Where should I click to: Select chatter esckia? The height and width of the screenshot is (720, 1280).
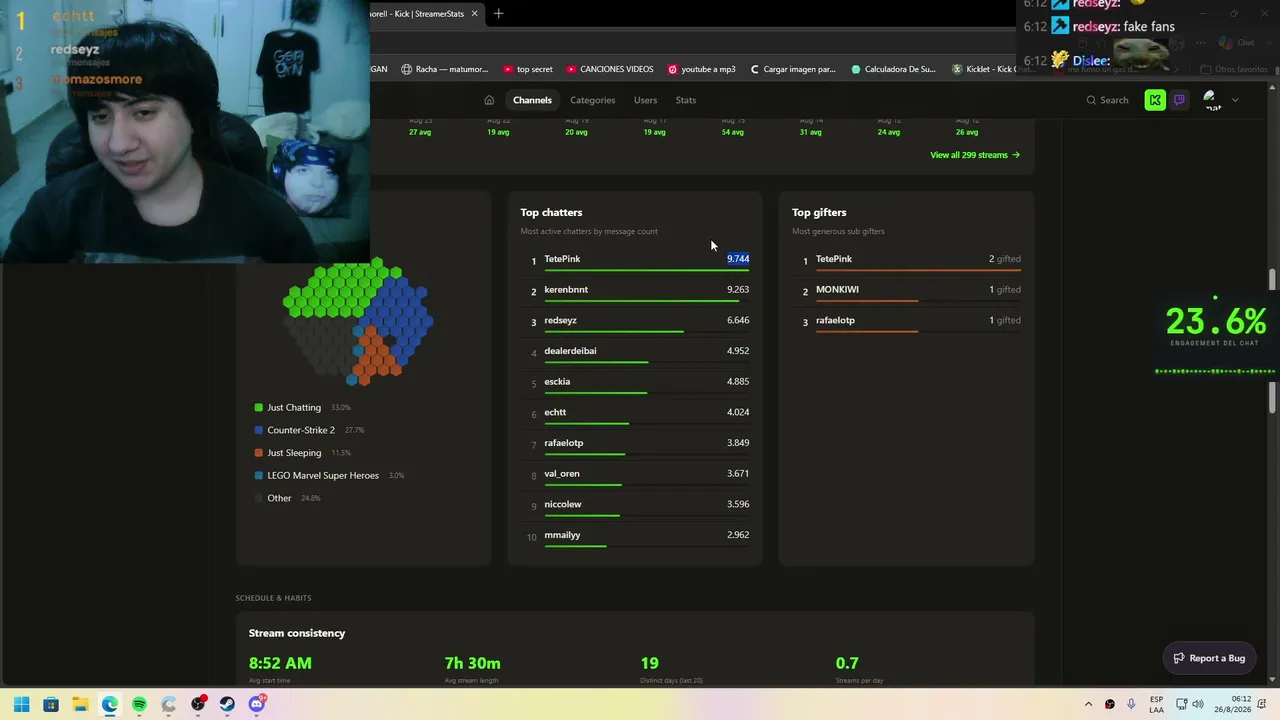(x=557, y=382)
